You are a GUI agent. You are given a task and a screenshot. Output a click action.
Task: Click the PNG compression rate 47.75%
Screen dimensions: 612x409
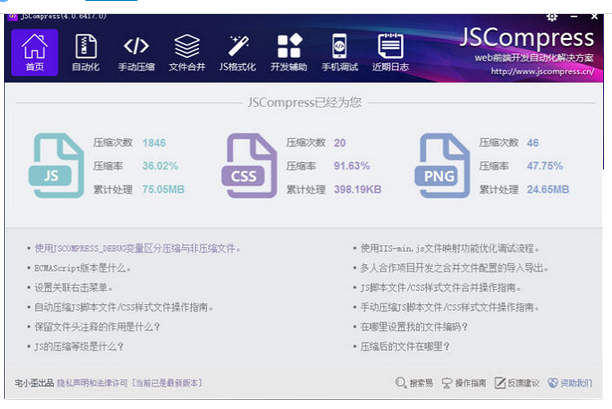(x=545, y=166)
